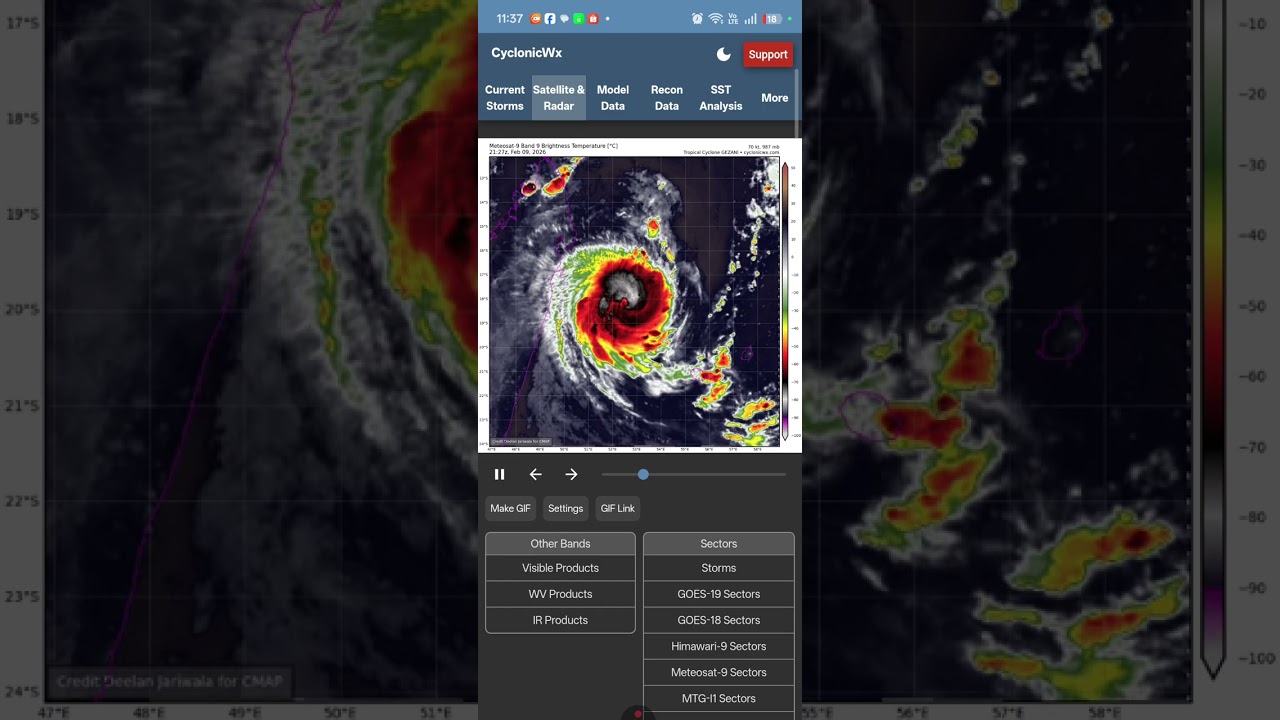Expand the Sectors header

pos(719,544)
